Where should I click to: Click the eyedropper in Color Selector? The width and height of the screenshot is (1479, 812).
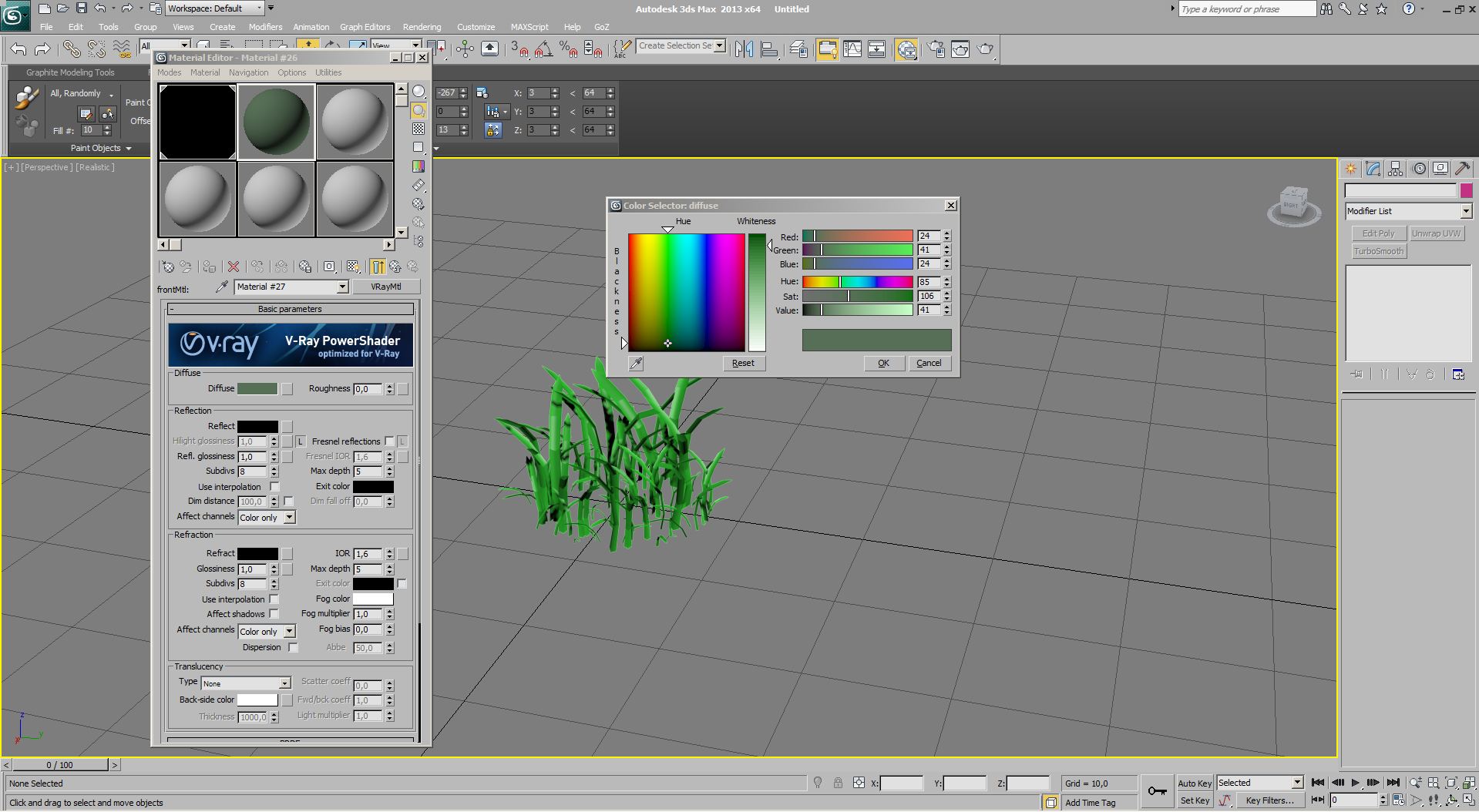(x=636, y=364)
